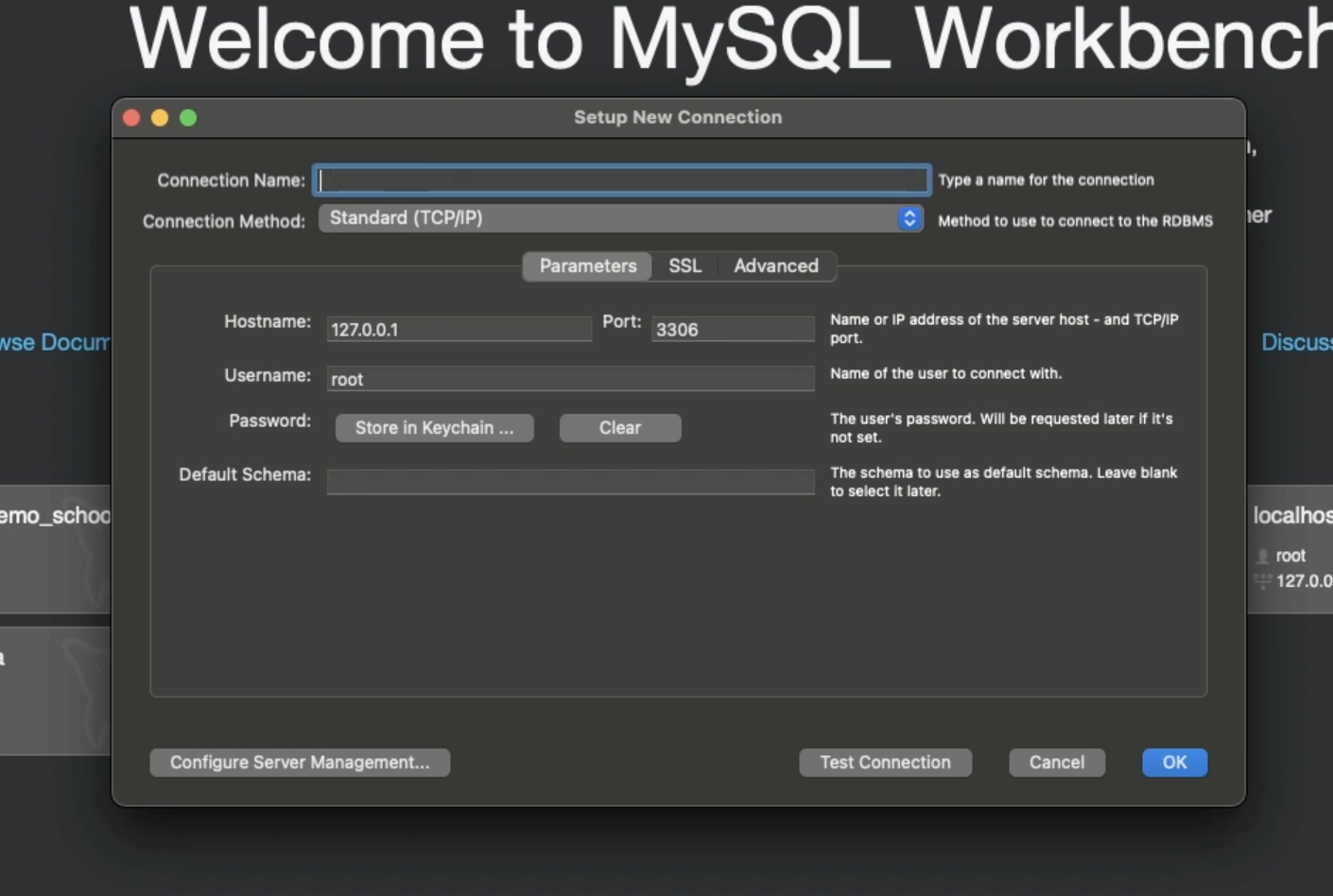Focus the Default Schema field
This screenshot has height=896, width=1333.
click(571, 482)
